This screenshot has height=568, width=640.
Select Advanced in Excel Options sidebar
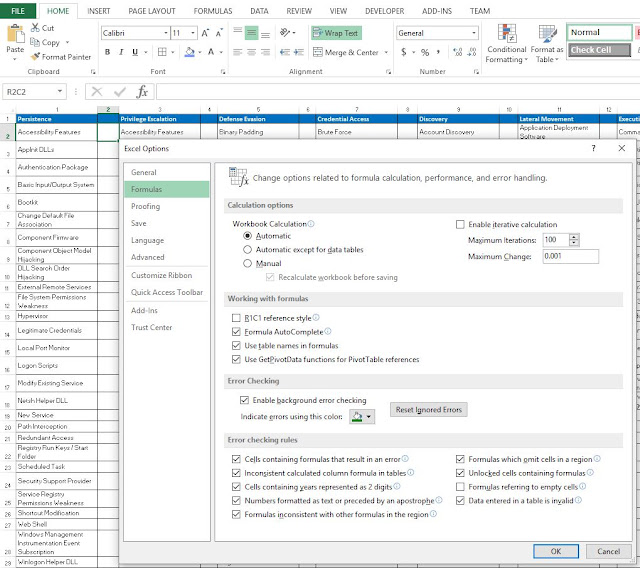pos(167,257)
